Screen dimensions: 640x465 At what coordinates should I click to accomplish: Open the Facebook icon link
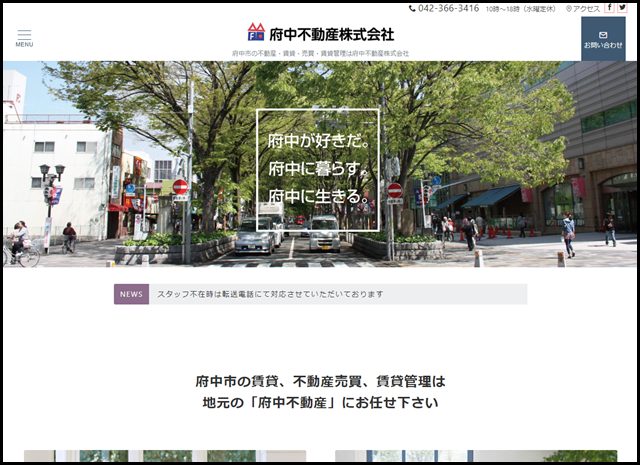pos(609,7)
